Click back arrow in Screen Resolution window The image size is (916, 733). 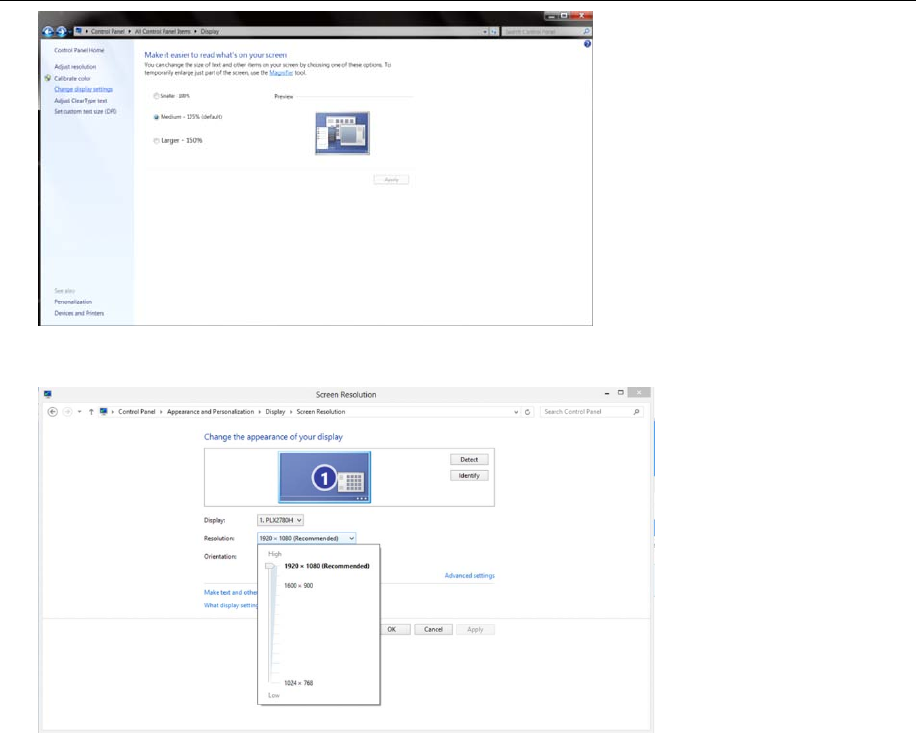pos(53,412)
